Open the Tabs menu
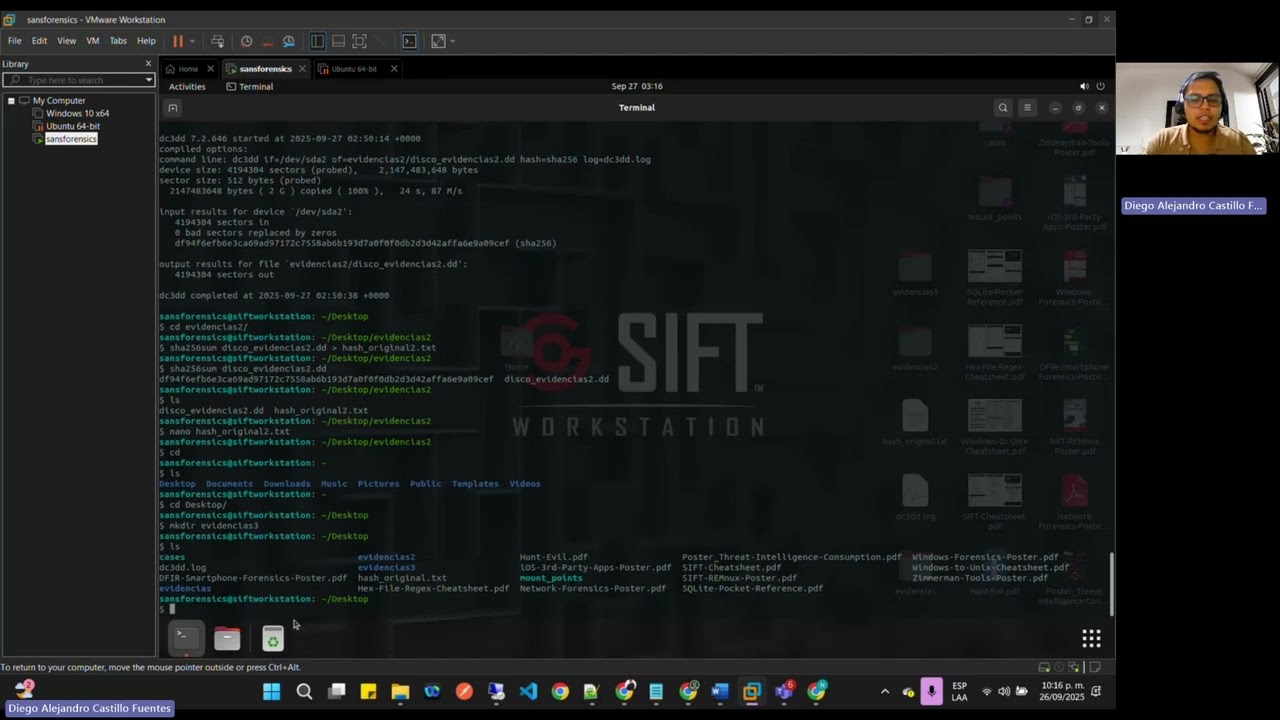This screenshot has width=1280, height=720. 118,41
